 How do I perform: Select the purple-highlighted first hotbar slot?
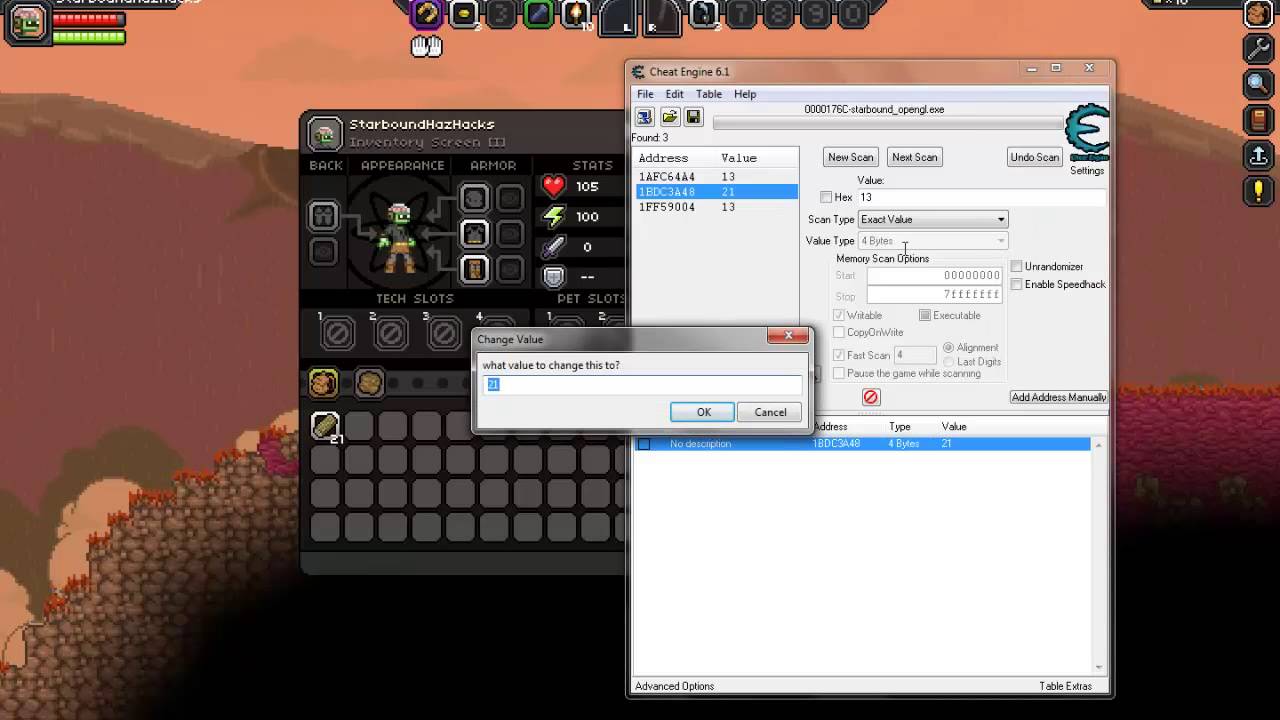427,14
